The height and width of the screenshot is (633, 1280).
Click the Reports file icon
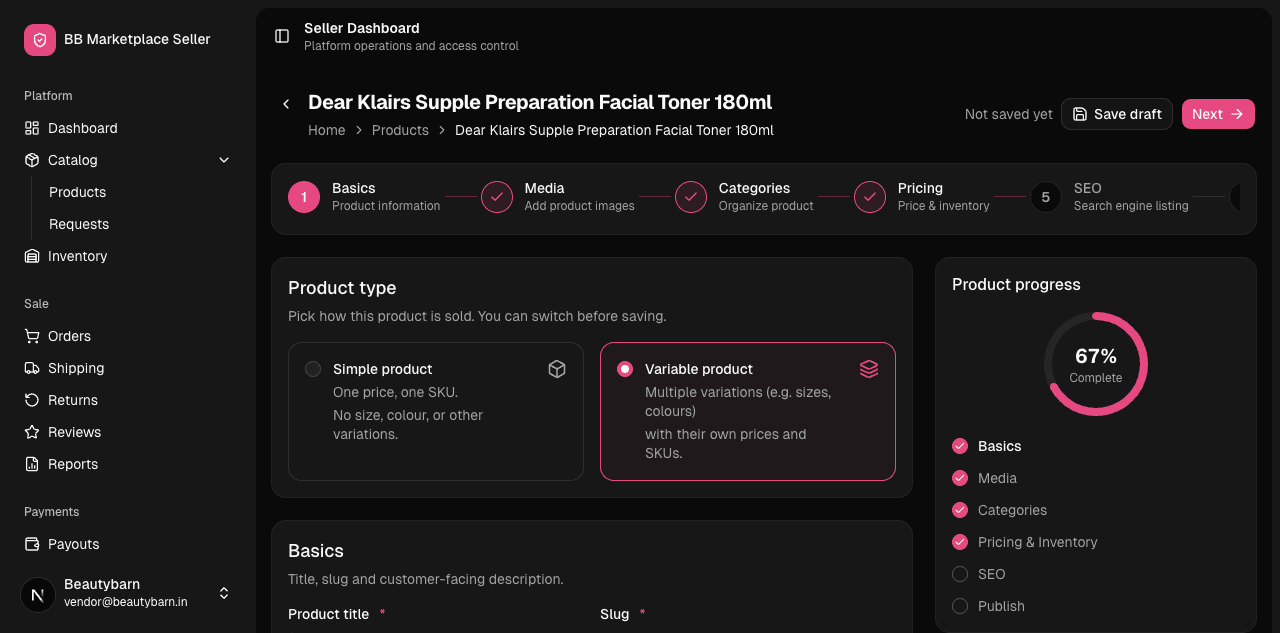32,464
